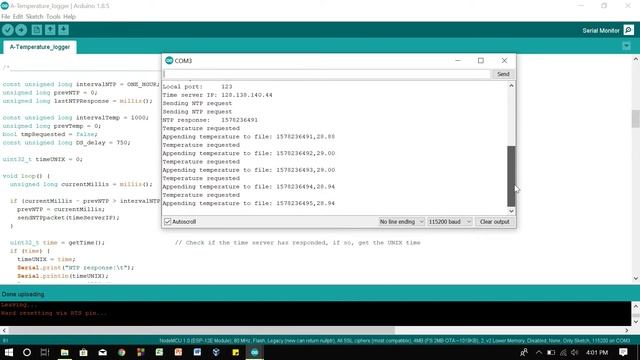Click the Arduino IDE taskbar icon
This screenshot has height=360, width=640.
(x=255, y=352)
